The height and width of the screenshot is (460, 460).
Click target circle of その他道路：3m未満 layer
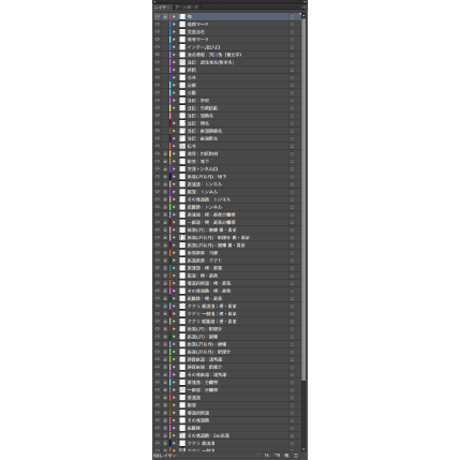(292, 436)
